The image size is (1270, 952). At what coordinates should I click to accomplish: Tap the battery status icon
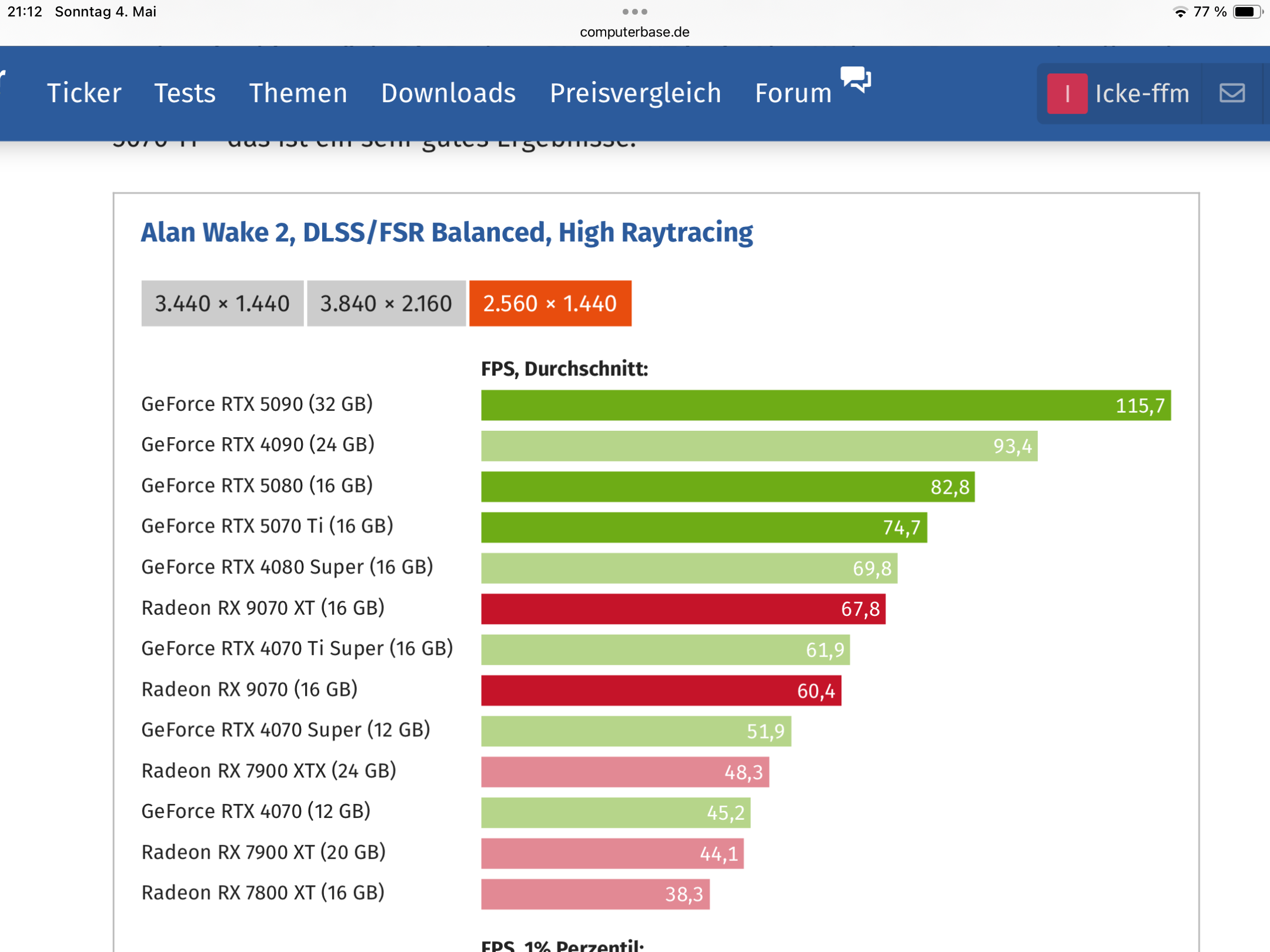point(1248,12)
